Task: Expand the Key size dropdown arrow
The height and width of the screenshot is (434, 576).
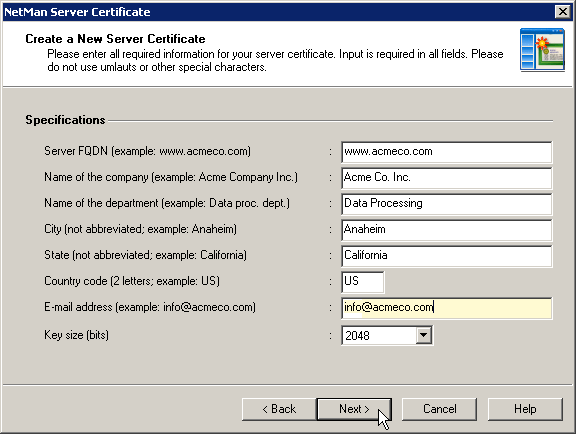Action: (x=424, y=335)
